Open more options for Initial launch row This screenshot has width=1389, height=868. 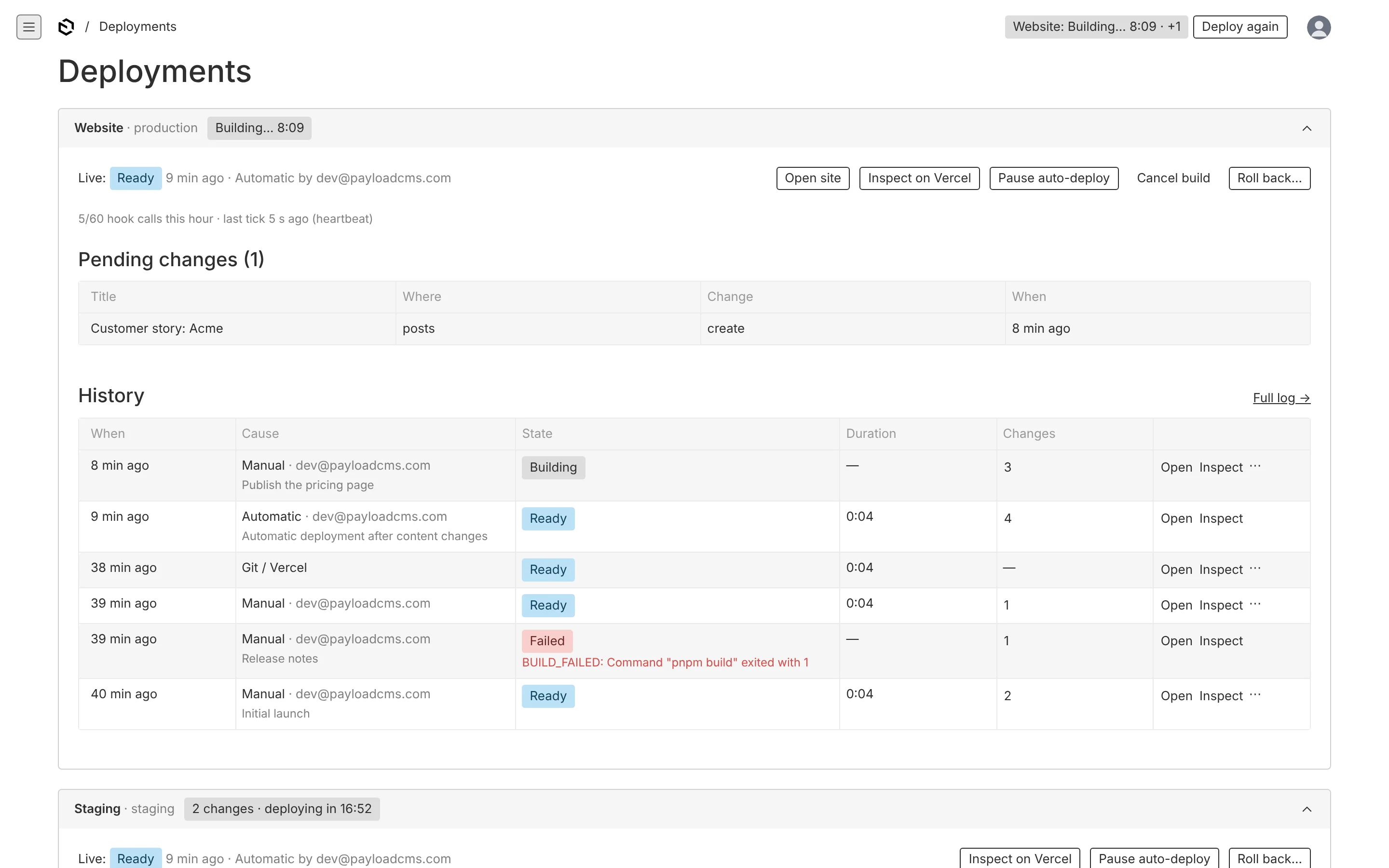pos(1255,694)
